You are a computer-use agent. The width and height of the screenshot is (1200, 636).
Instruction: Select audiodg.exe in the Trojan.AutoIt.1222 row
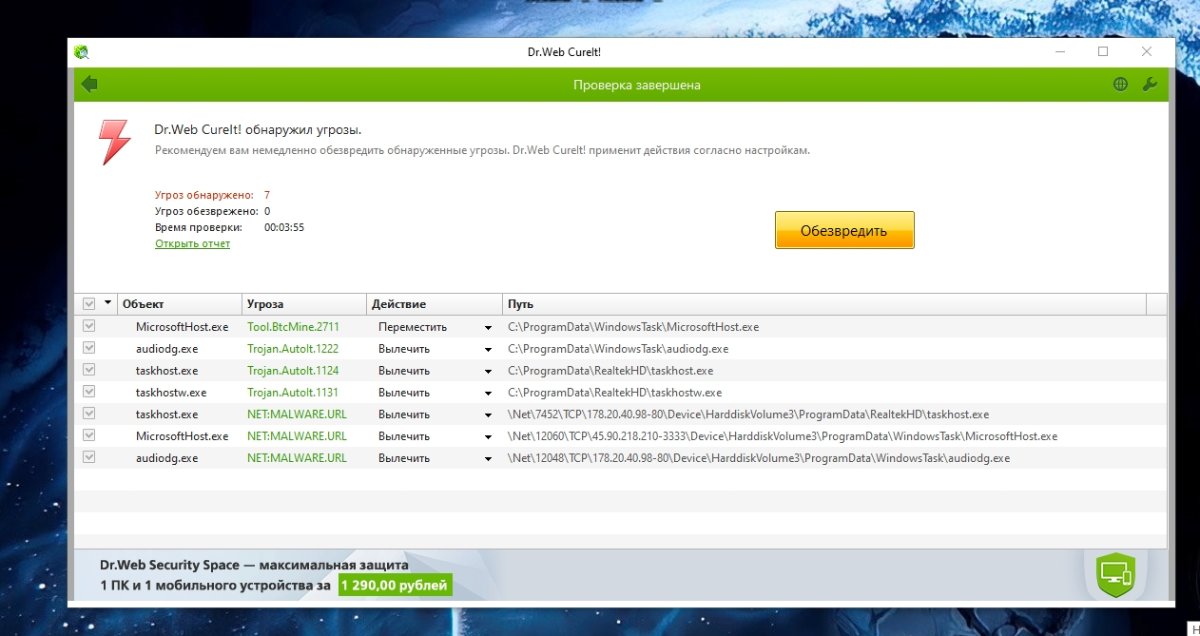tap(167, 349)
